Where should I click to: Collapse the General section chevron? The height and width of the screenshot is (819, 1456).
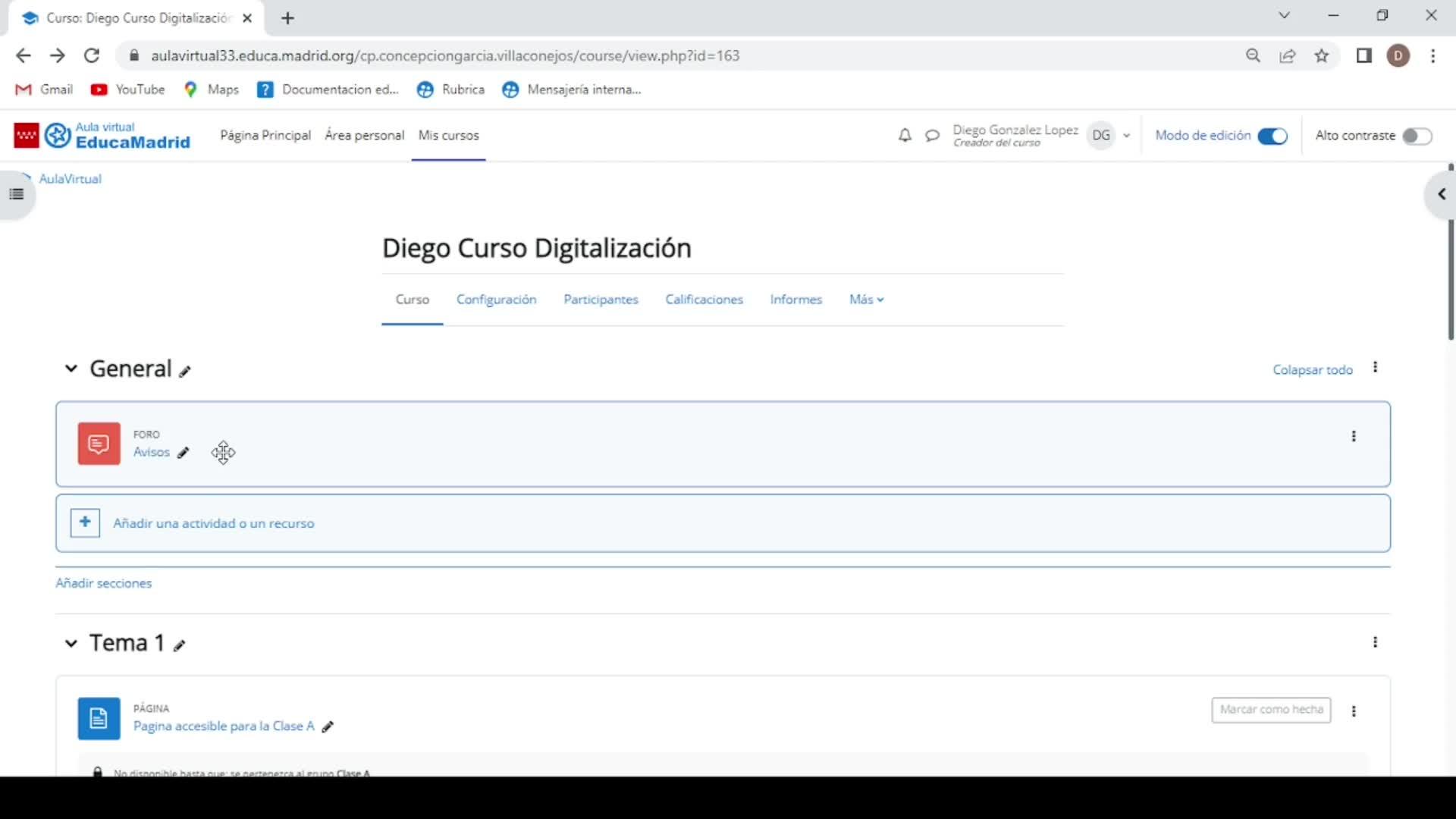tap(71, 369)
